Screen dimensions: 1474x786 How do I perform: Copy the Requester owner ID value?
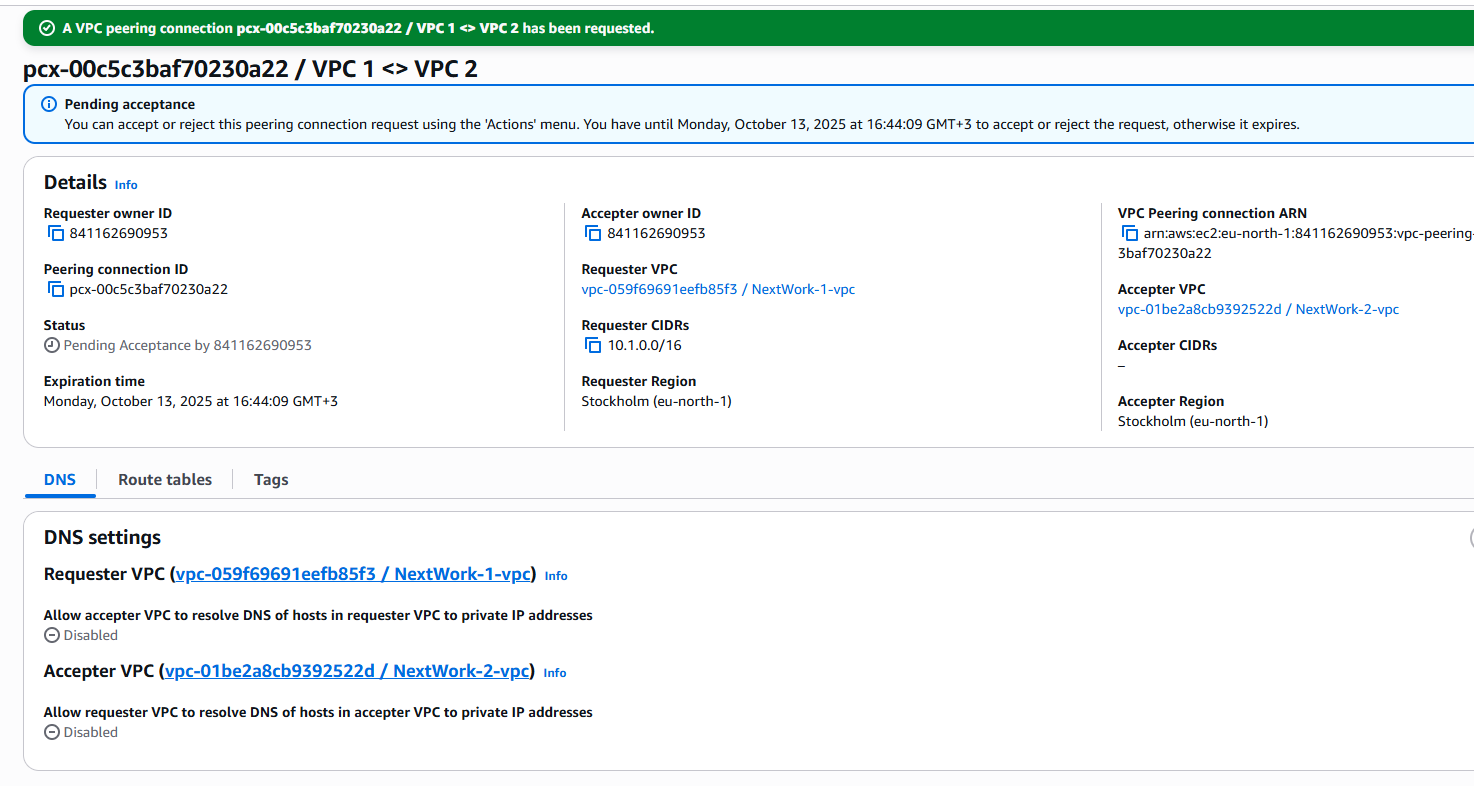[56, 233]
